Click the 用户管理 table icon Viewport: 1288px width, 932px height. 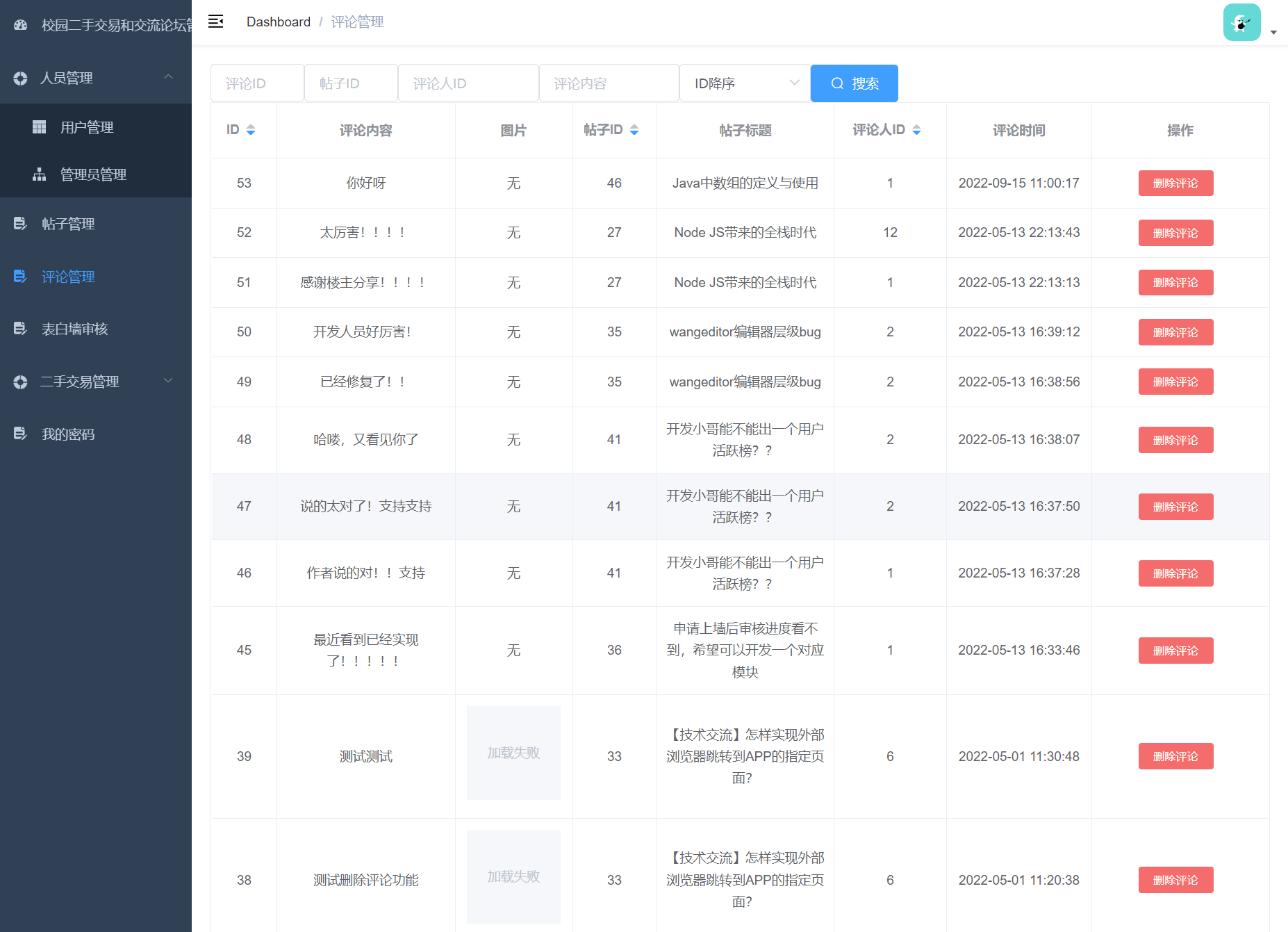coord(40,127)
